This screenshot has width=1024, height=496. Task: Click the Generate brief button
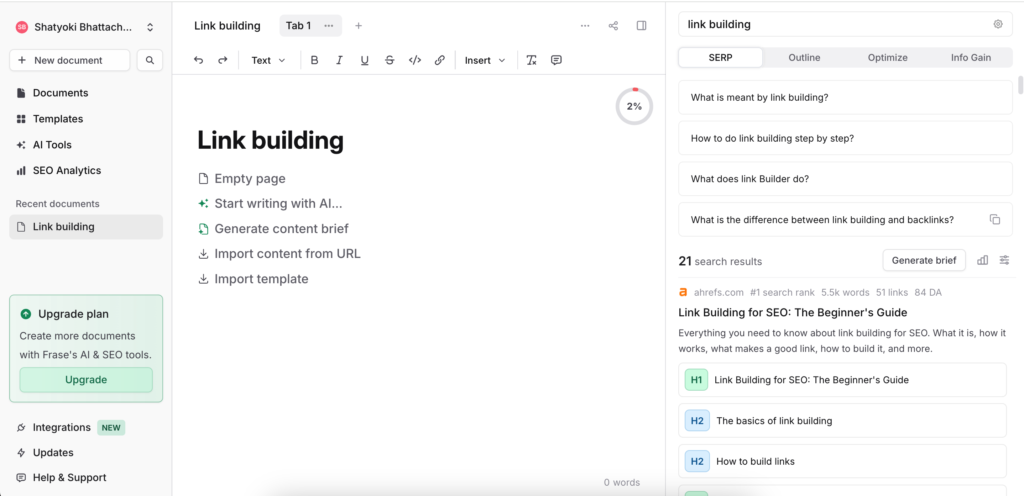tap(924, 260)
